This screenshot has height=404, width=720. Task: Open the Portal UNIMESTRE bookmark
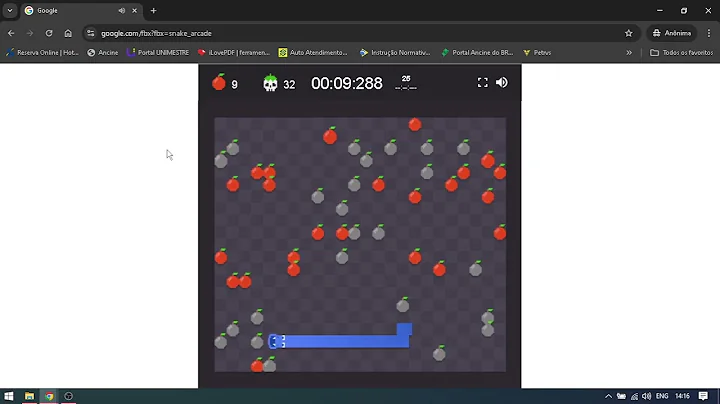158,52
